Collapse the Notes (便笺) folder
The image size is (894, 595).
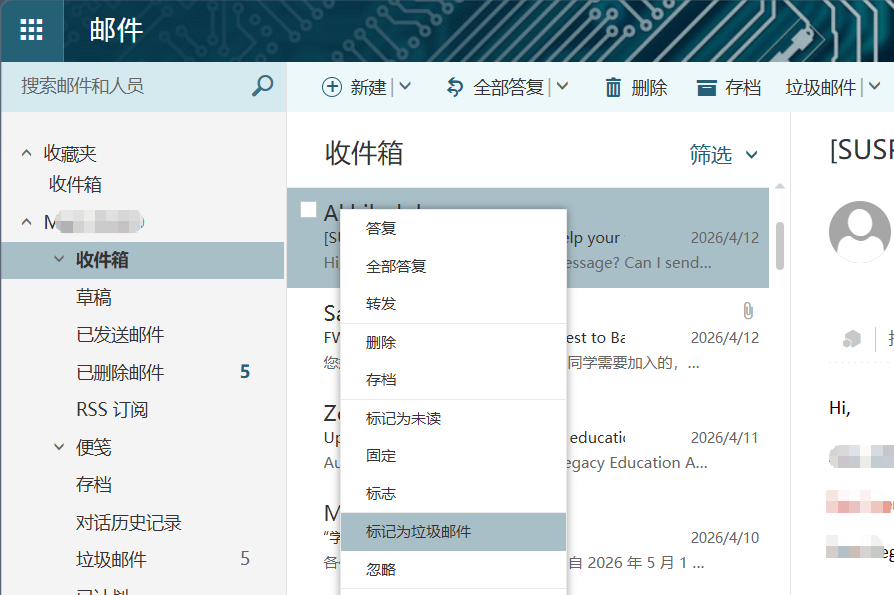[59, 447]
